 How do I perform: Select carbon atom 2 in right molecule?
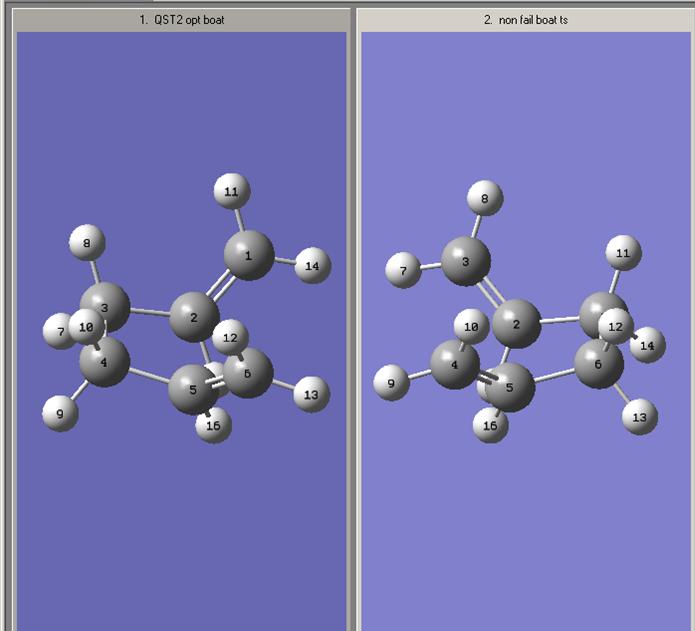517,324
